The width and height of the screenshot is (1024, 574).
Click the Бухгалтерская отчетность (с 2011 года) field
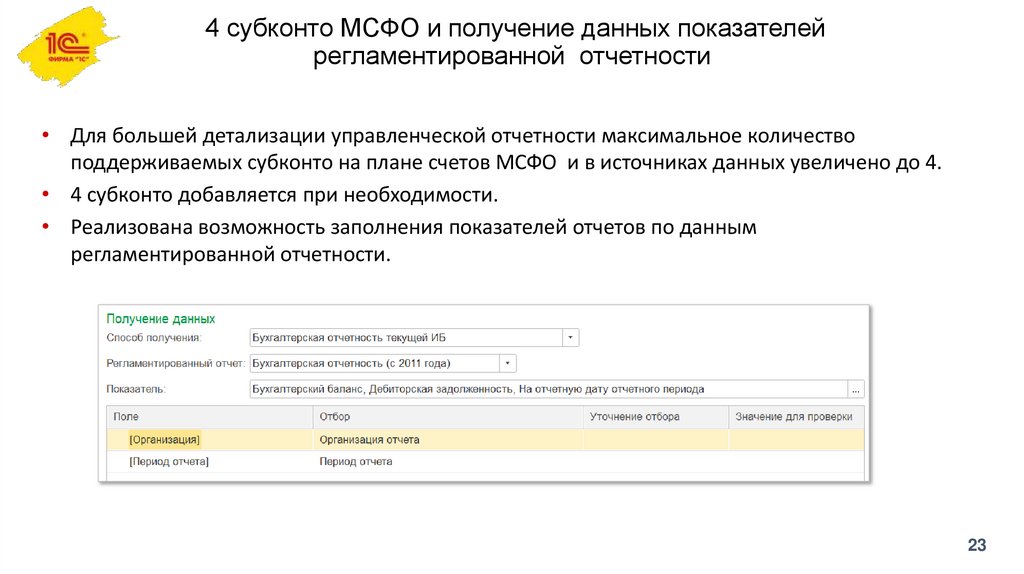click(x=375, y=363)
